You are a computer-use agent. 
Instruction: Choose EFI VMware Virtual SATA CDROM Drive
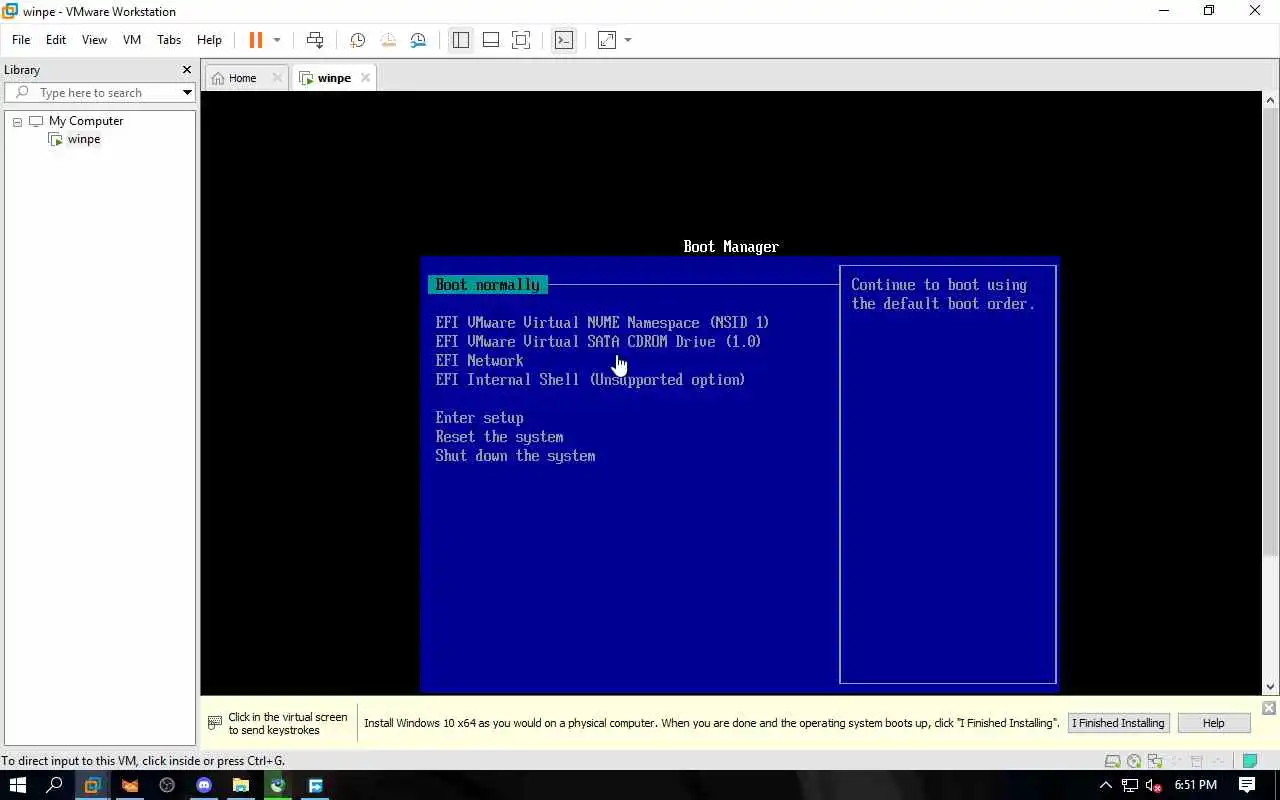pos(598,342)
